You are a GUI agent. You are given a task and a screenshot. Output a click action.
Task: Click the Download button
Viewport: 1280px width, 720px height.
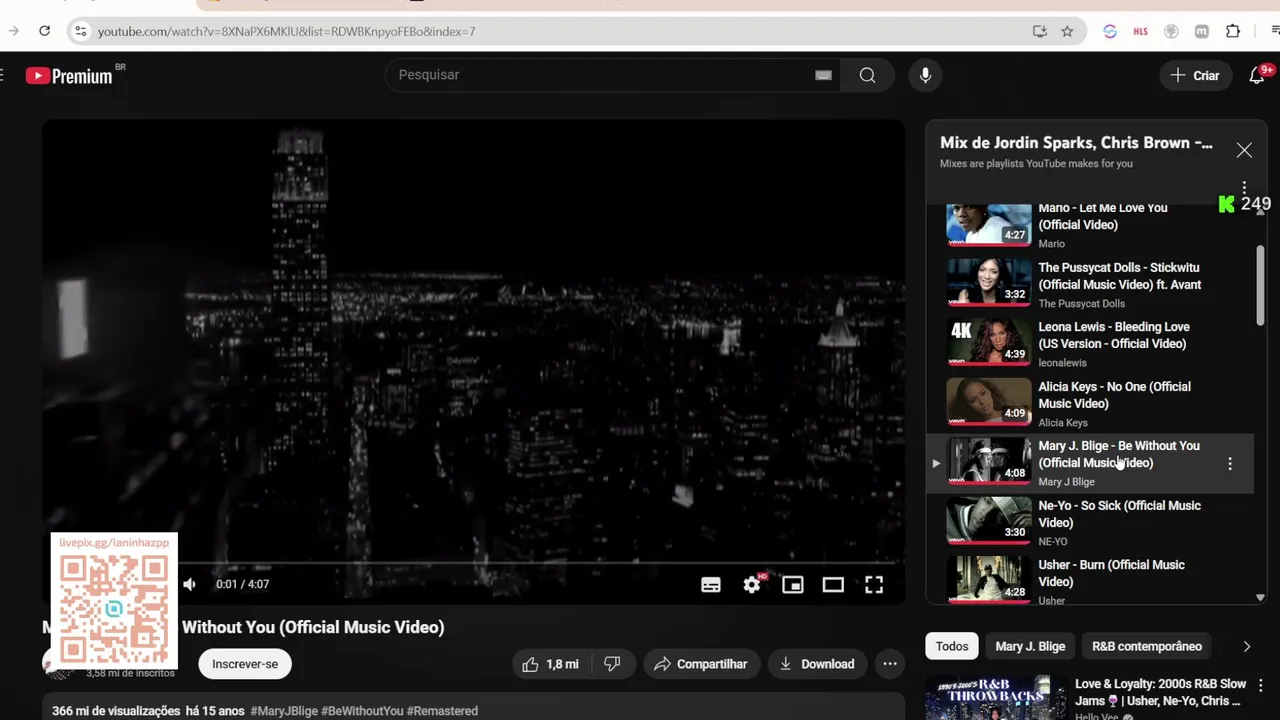(x=817, y=664)
